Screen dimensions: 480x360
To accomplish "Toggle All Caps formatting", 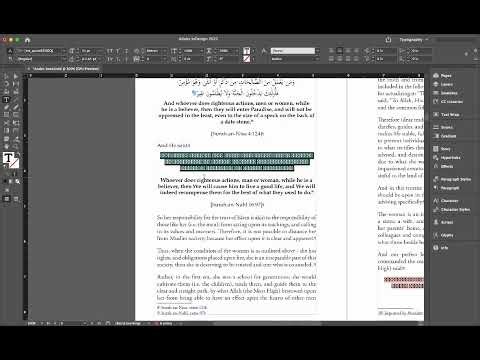I will point(110,51).
